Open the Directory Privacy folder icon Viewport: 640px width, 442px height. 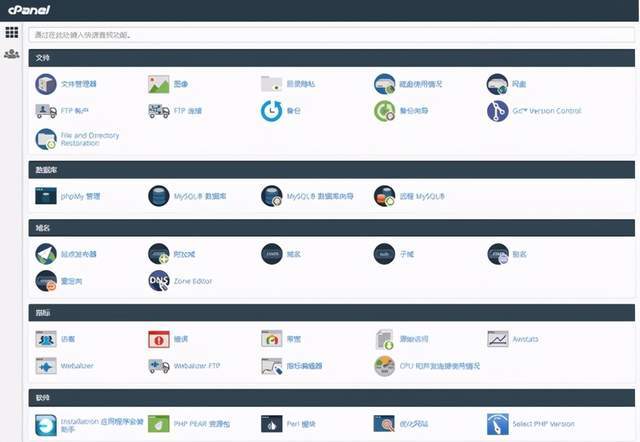pyautogui.click(x=271, y=84)
